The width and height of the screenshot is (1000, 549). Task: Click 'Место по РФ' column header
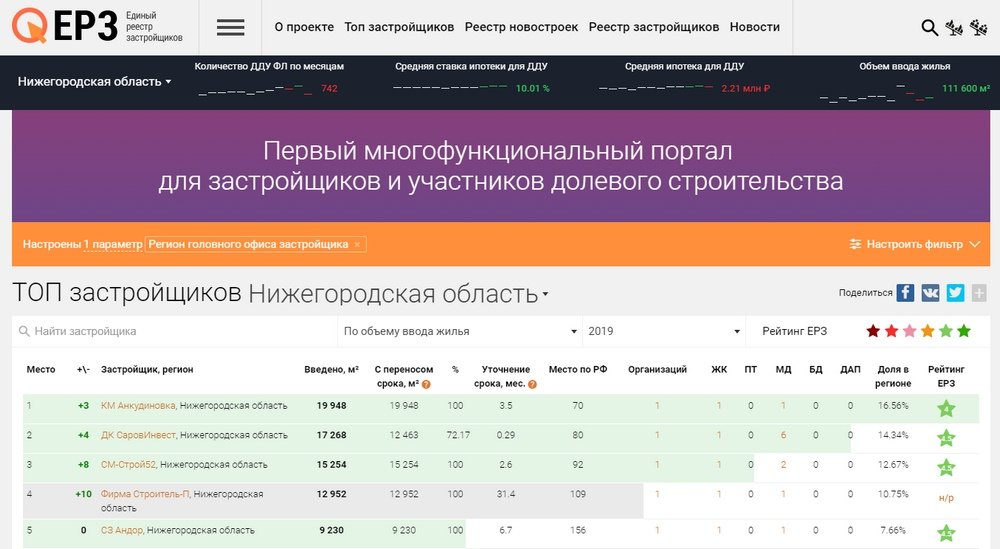[578, 369]
